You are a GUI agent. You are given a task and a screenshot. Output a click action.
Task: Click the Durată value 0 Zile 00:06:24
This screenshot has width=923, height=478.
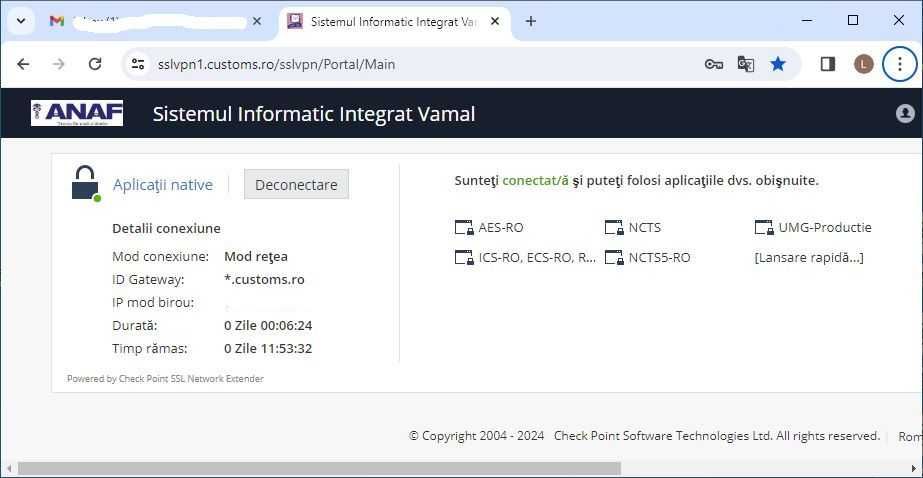point(268,326)
